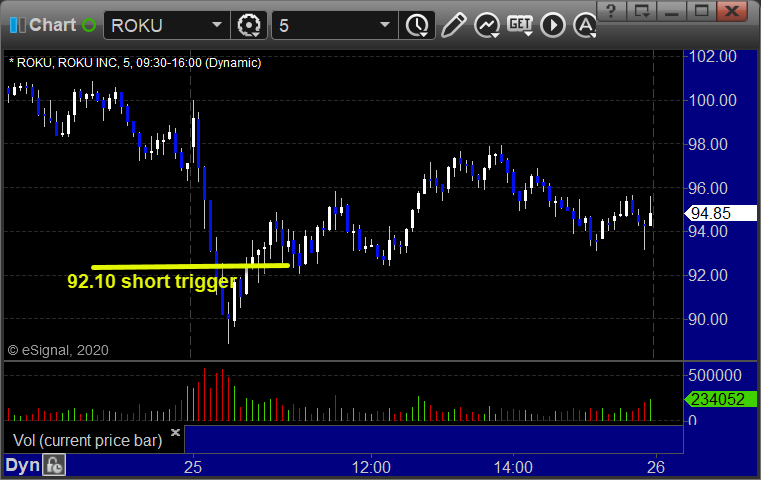Open the studies line-chart icon

click(487, 25)
